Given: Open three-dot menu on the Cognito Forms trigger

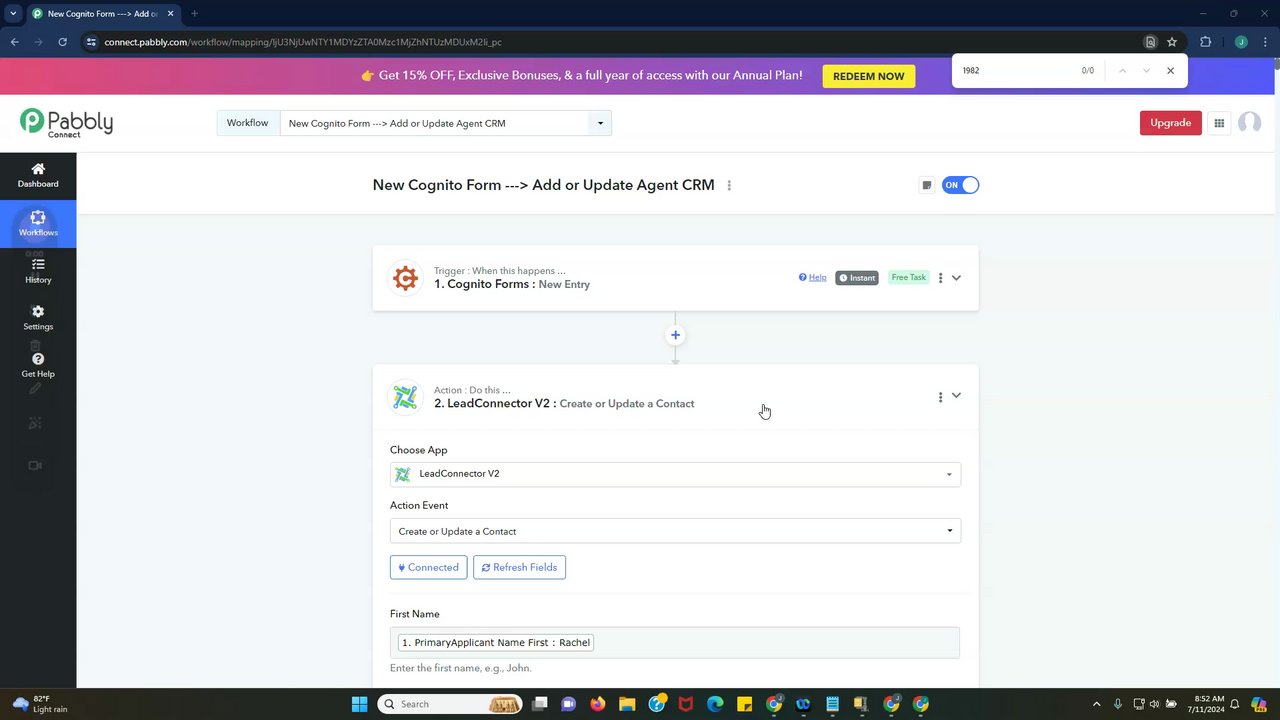Looking at the screenshot, I should click(x=940, y=278).
